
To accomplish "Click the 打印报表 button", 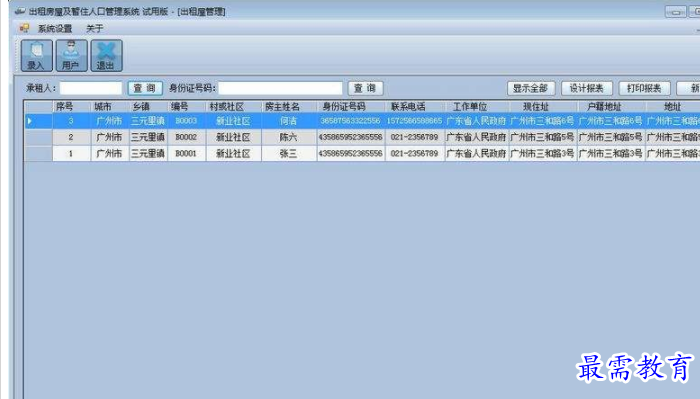I will tap(645, 88).
